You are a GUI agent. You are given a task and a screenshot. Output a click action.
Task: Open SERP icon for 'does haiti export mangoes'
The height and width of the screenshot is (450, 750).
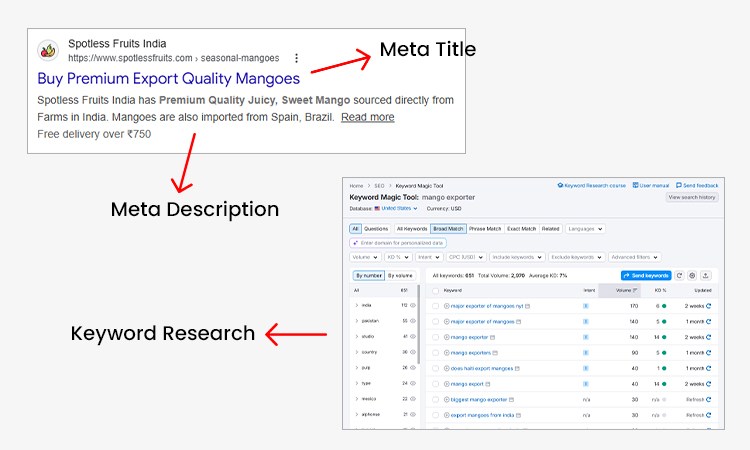pos(517,369)
